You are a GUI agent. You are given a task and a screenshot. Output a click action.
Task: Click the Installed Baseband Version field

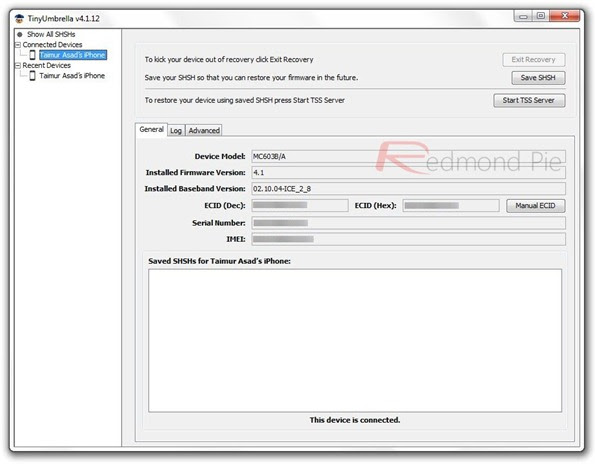coord(408,189)
